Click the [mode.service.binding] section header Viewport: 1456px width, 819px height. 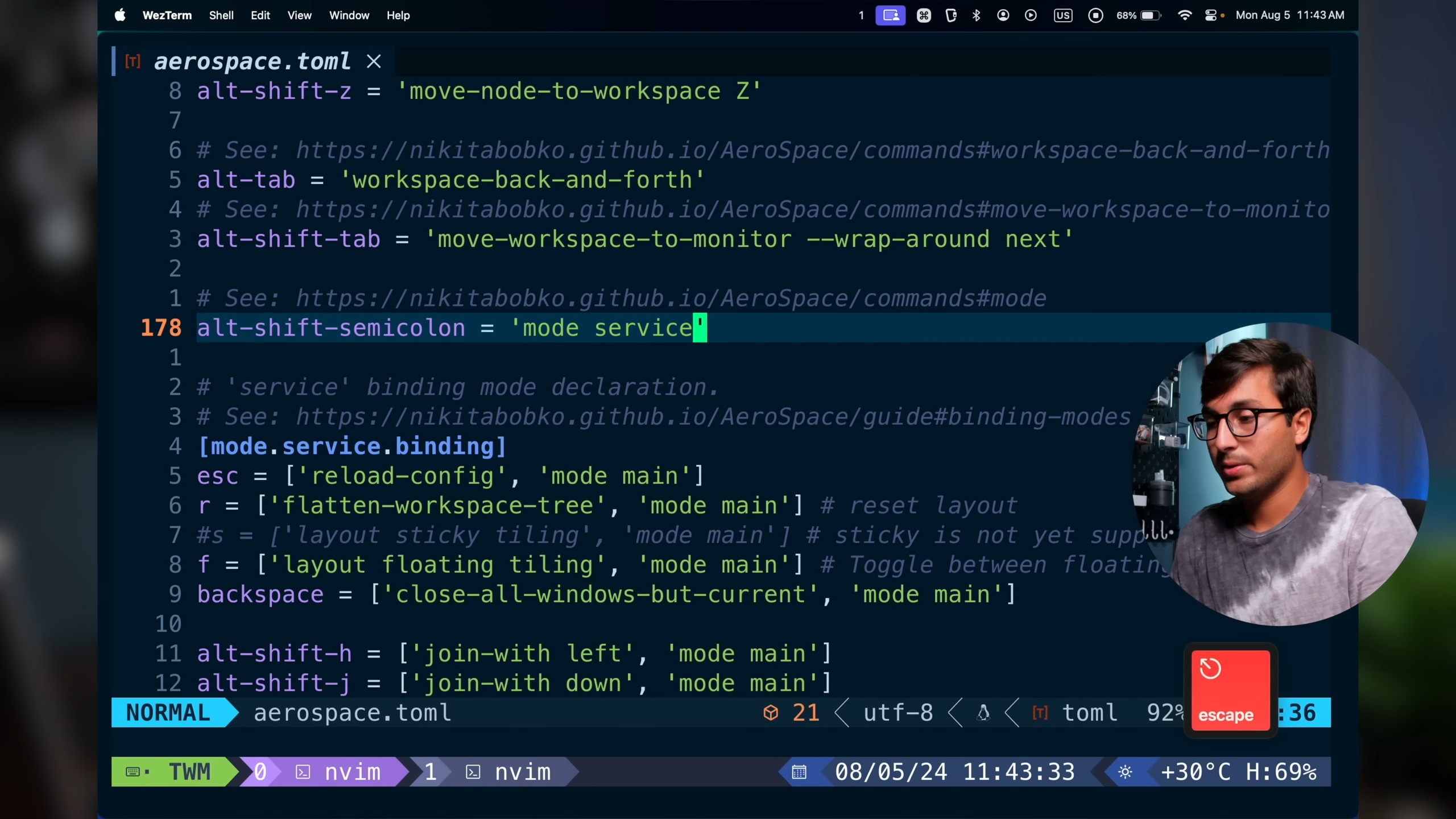click(x=351, y=446)
